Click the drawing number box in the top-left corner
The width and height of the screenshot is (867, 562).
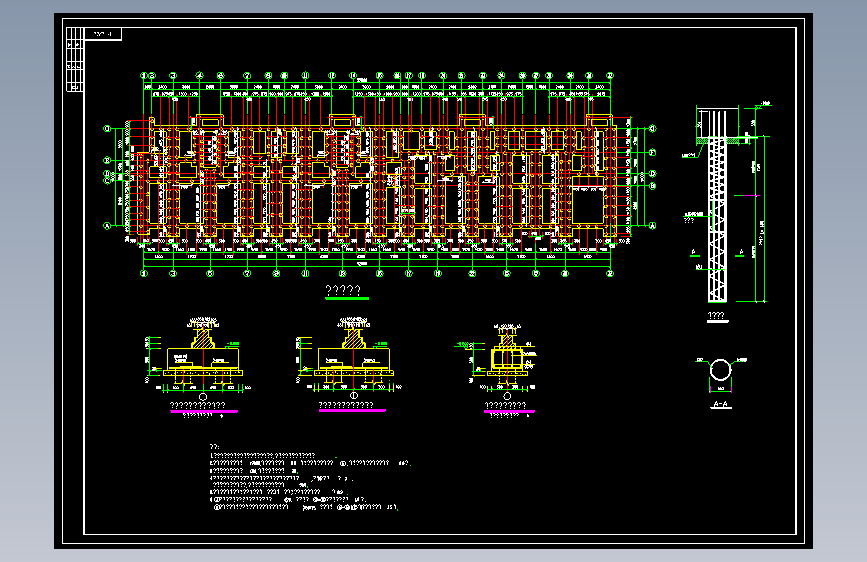coord(103,34)
